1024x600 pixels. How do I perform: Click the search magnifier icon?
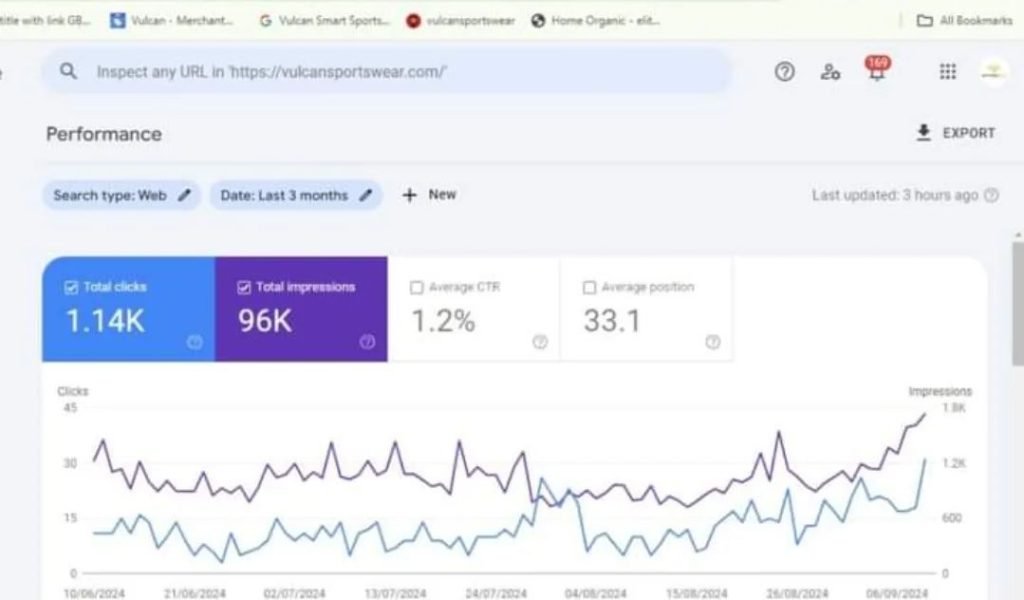coord(68,71)
